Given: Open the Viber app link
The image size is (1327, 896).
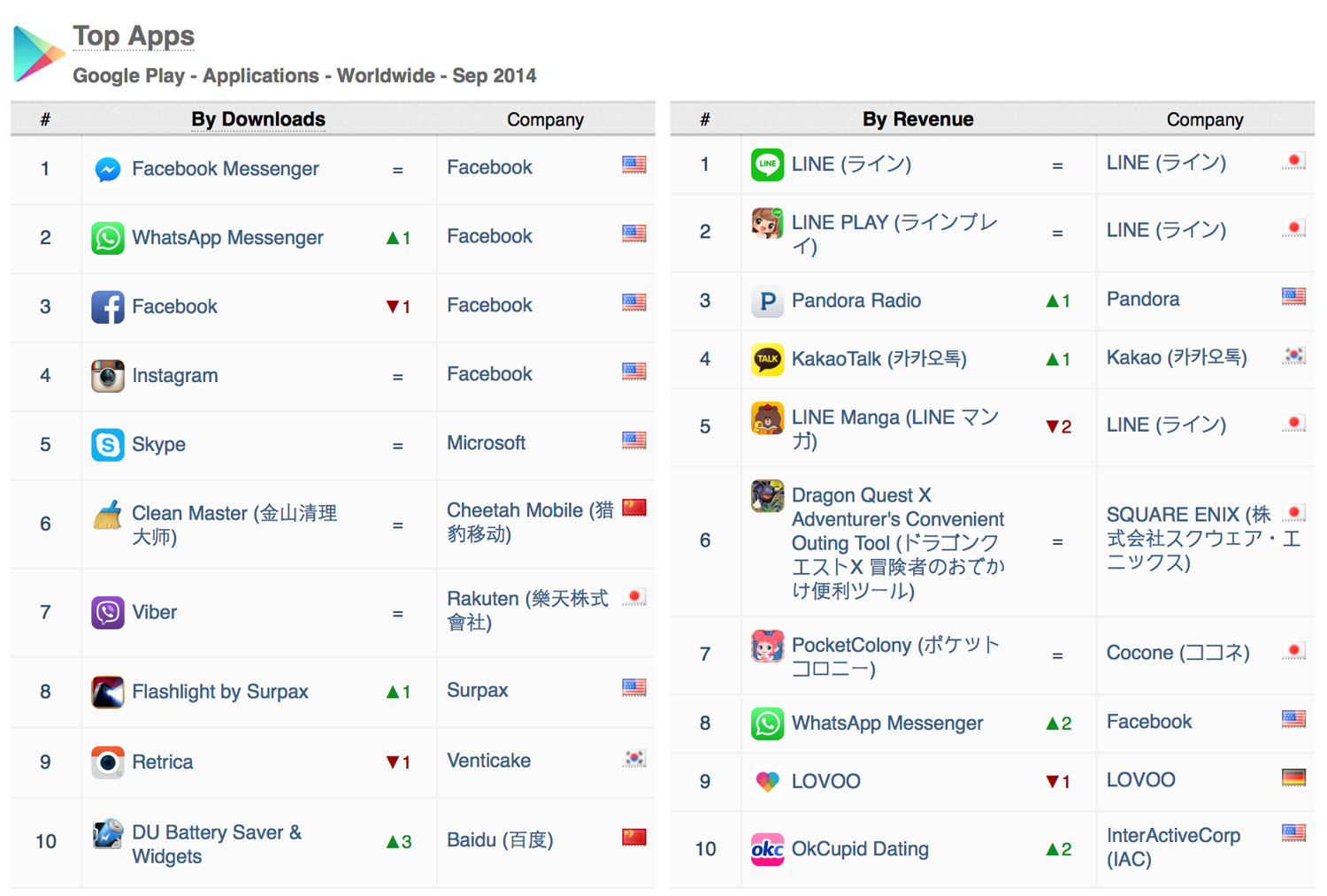Looking at the screenshot, I should (x=155, y=612).
